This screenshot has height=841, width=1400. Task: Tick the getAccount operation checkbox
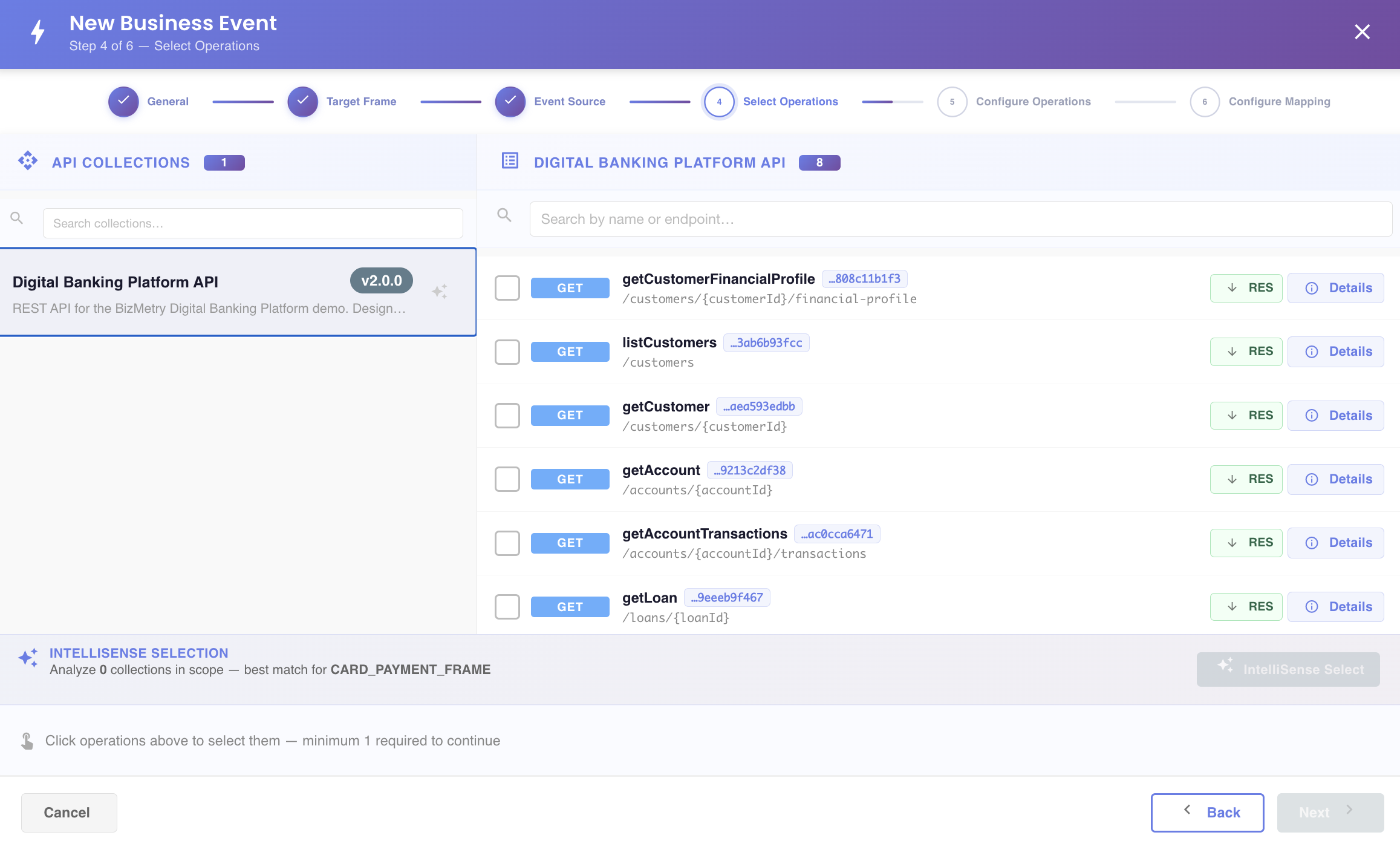pos(507,479)
